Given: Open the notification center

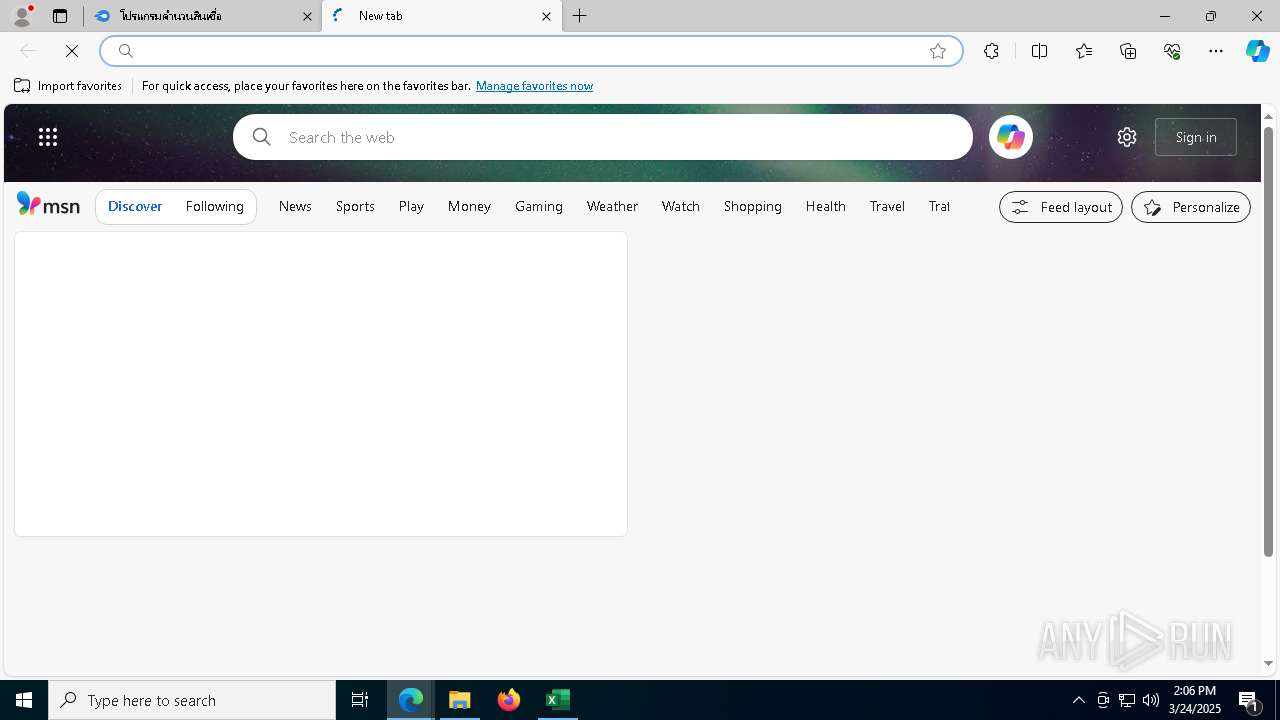Looking at the screenshot, I should [1248, 700].
